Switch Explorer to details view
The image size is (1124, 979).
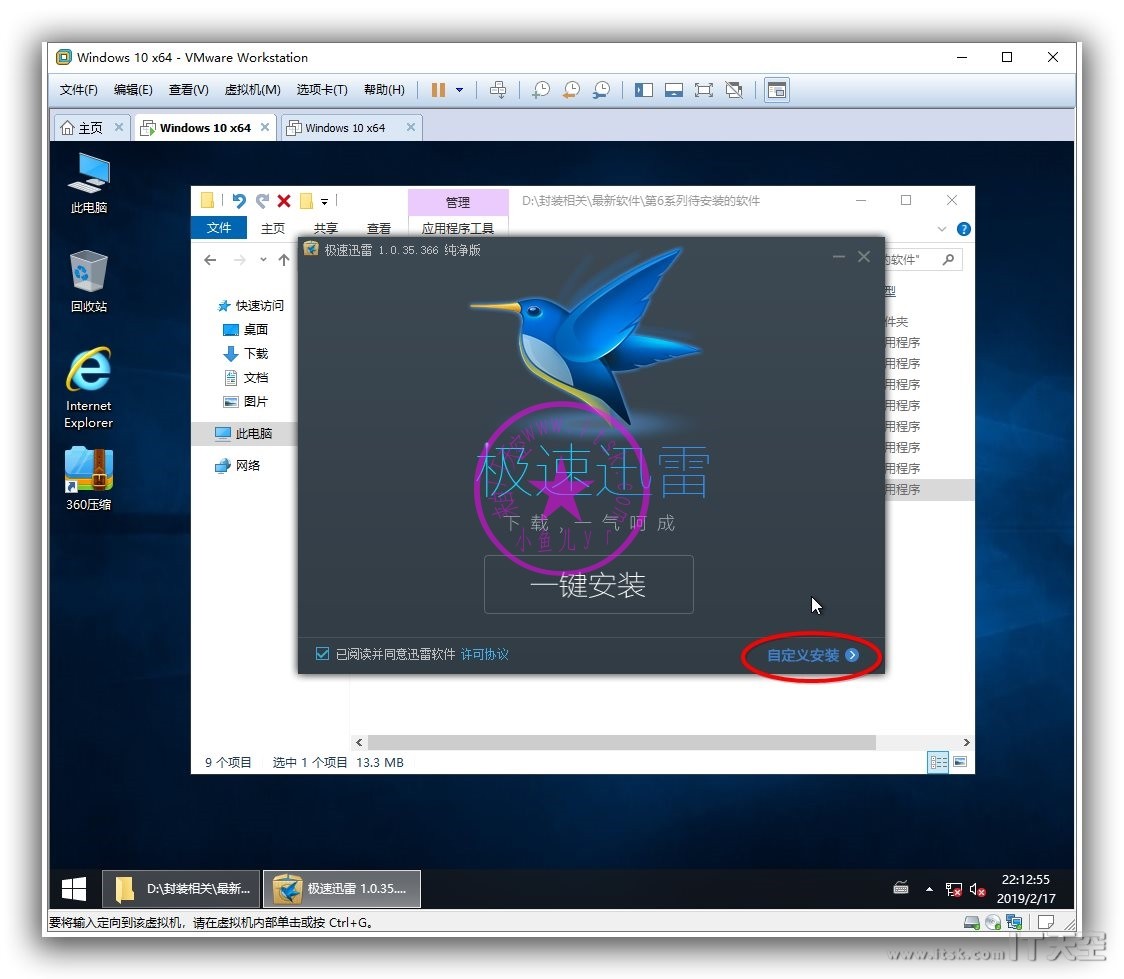tap(938, 762)
